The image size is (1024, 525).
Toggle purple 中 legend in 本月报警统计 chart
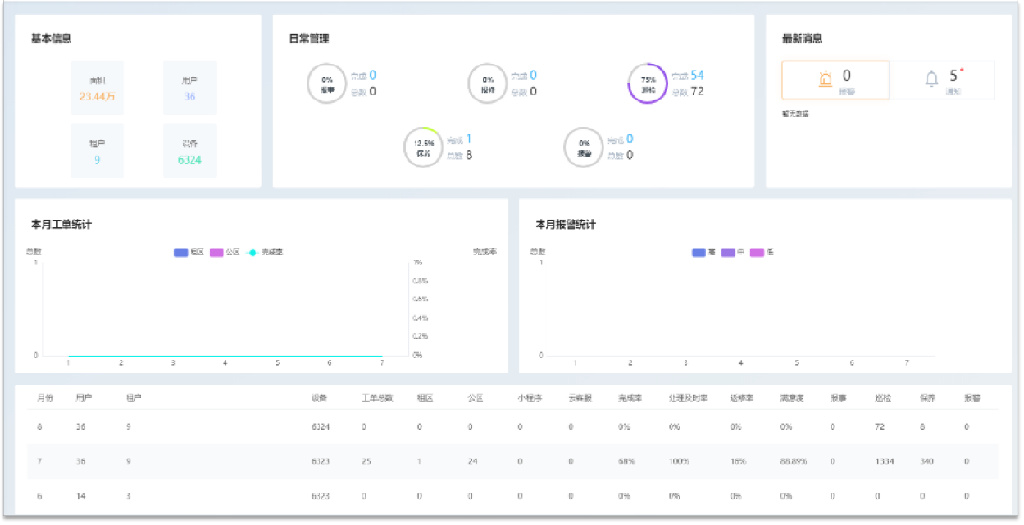point(733,252)
